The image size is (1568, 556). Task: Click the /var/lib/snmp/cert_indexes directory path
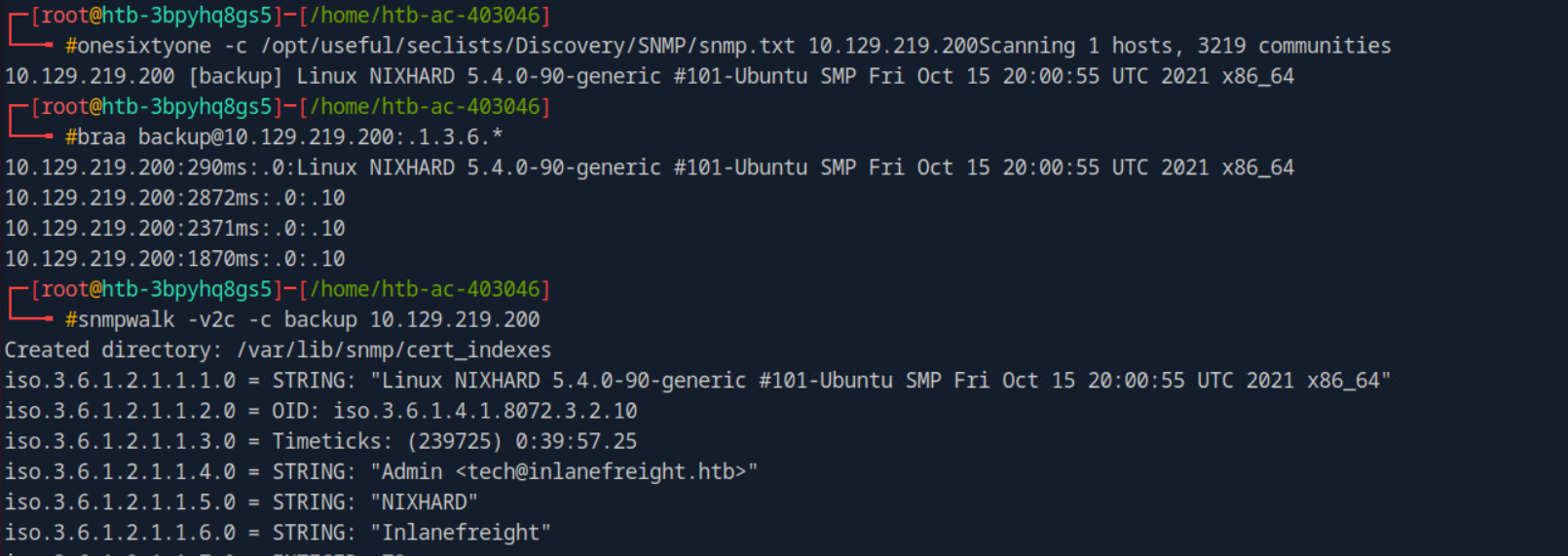coord(394,350)
